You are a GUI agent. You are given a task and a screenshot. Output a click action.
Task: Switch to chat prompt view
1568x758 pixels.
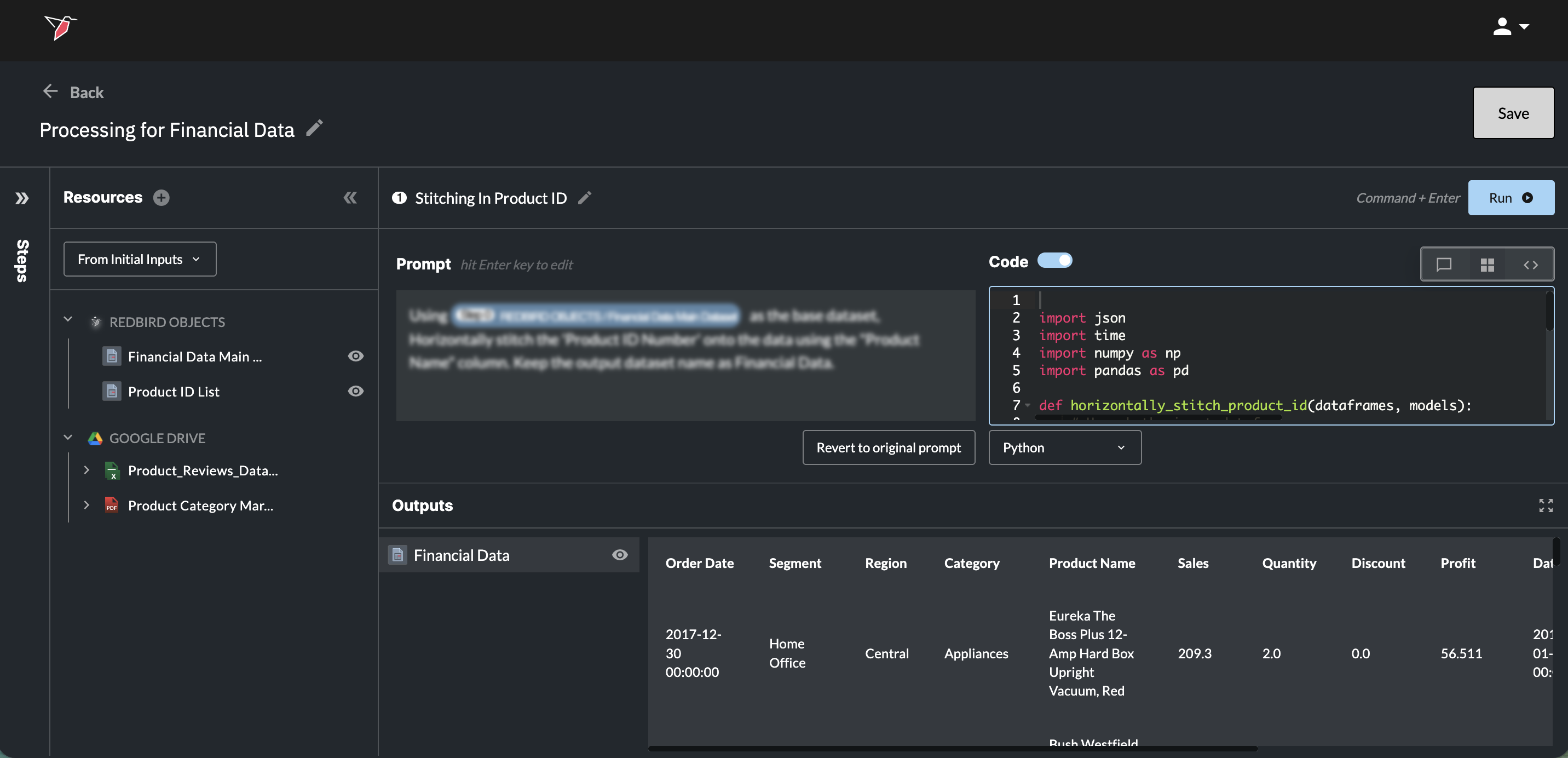(1444, 265)
